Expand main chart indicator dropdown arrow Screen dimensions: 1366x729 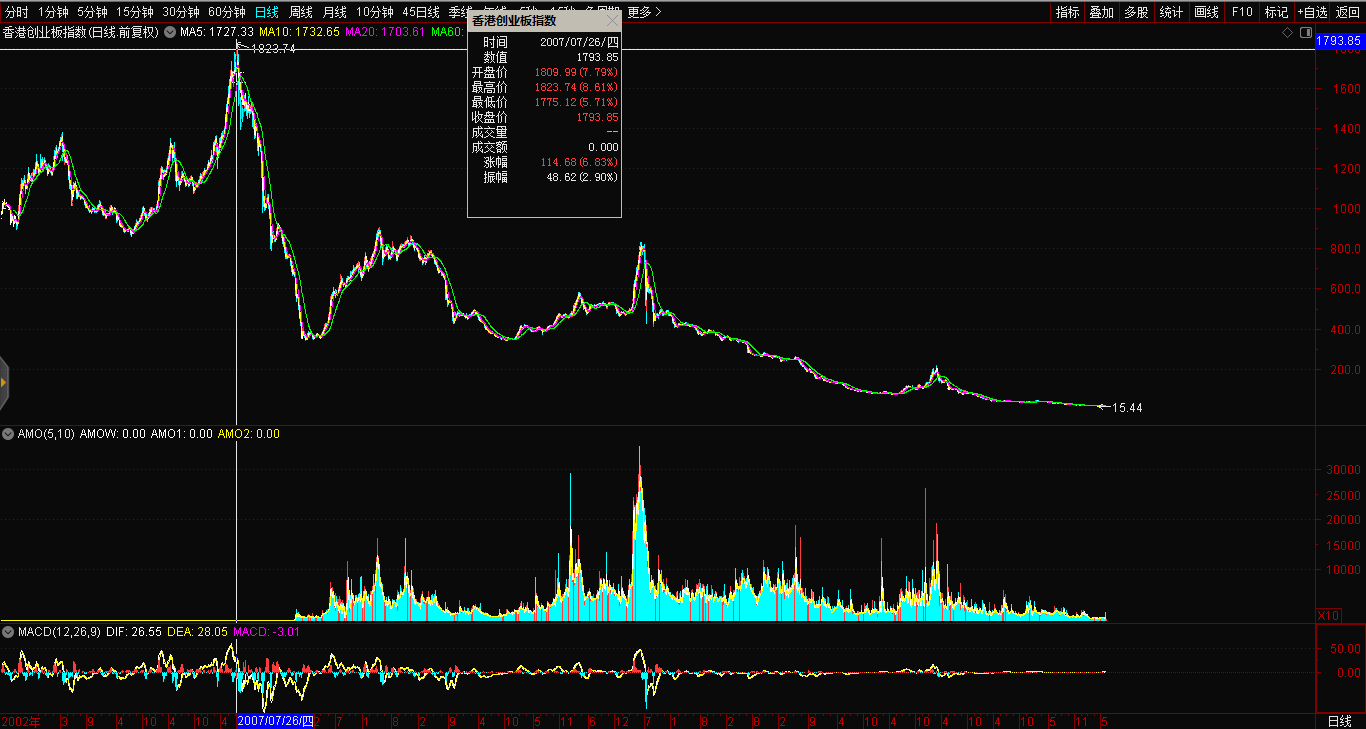(x=169, y=33)
